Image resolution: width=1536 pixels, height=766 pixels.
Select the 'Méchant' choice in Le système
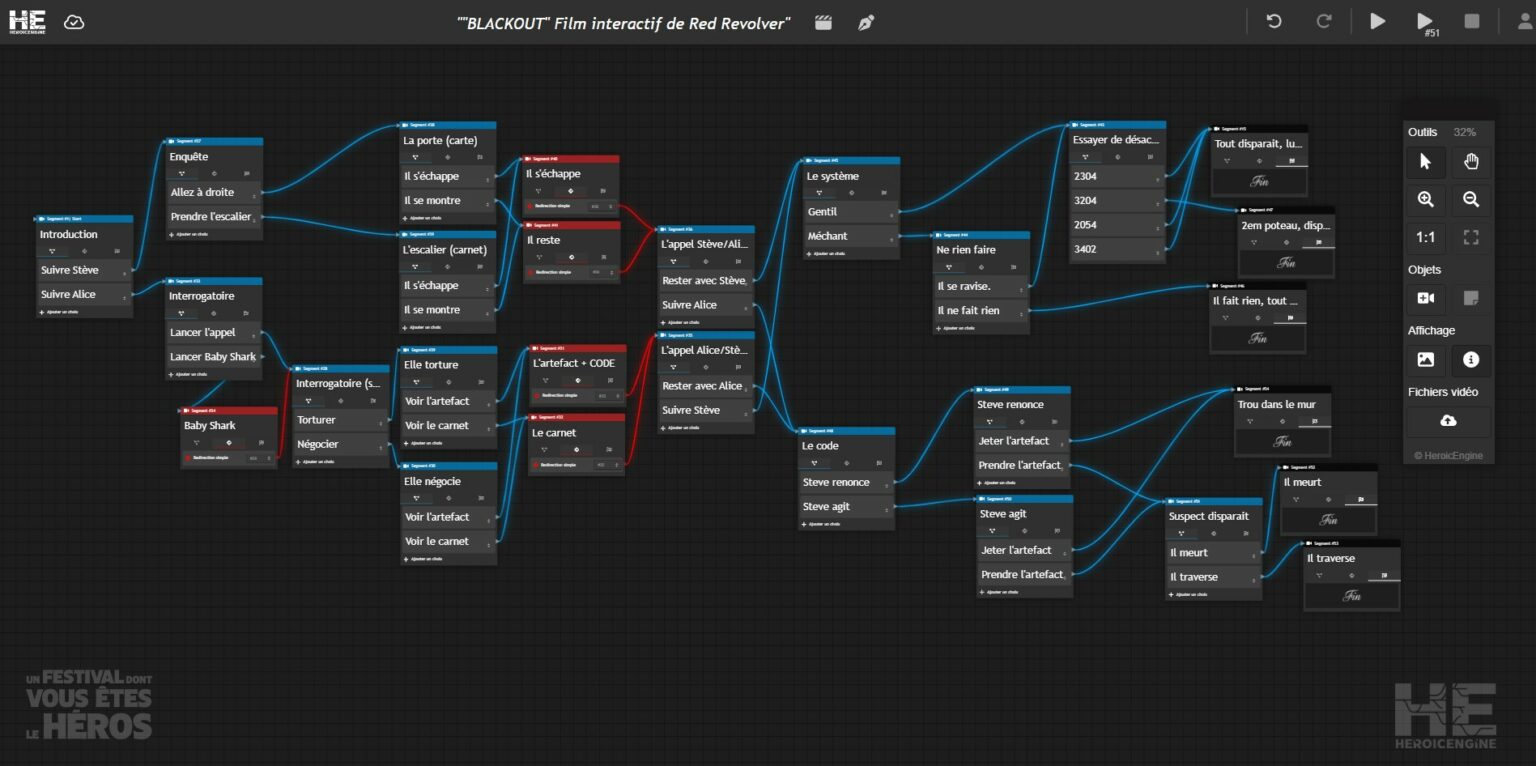[x=851, y=236]
